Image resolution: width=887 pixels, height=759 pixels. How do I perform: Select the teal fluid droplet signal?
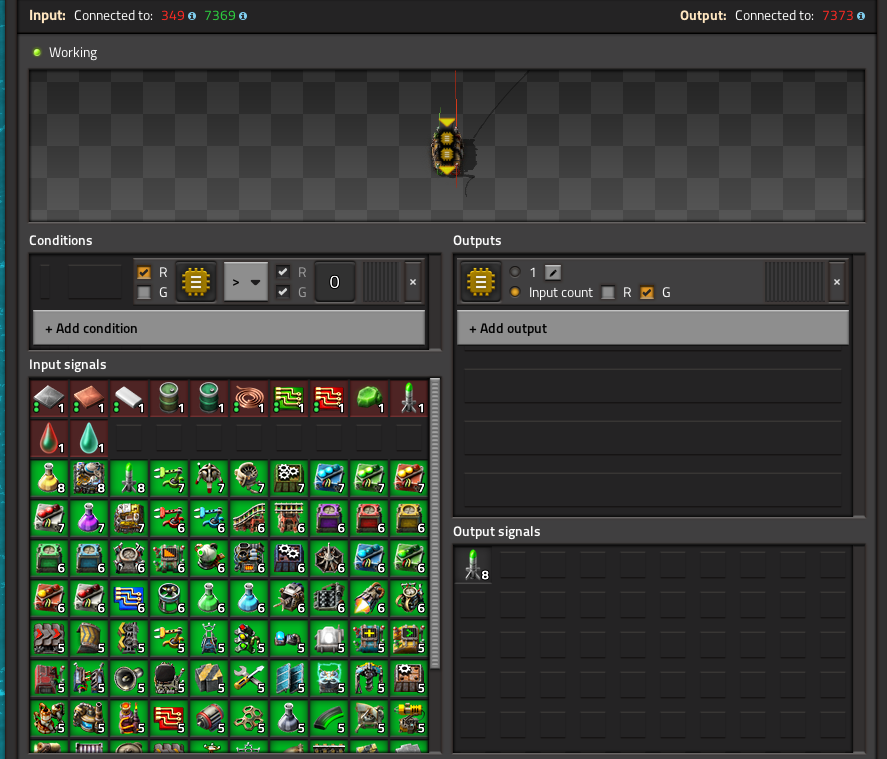pos(89,438)
